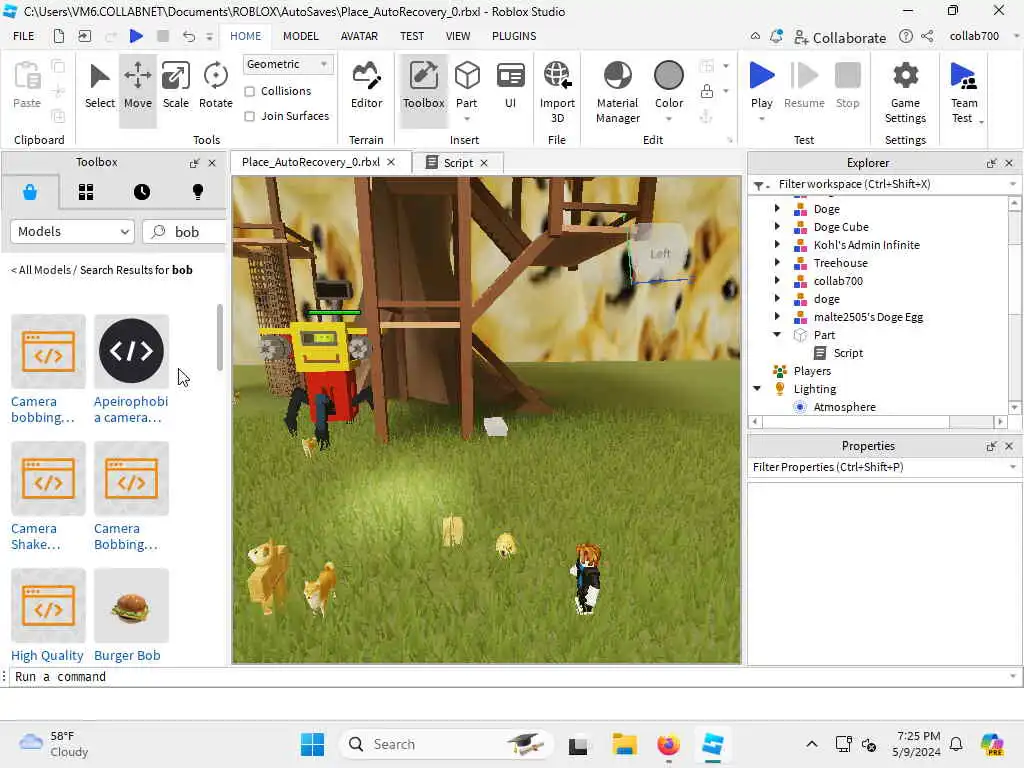This screenshot has height=768, width=1024.
Task: Switch to the MODEL ribbon tab
Action: click(x=300, y=36)
